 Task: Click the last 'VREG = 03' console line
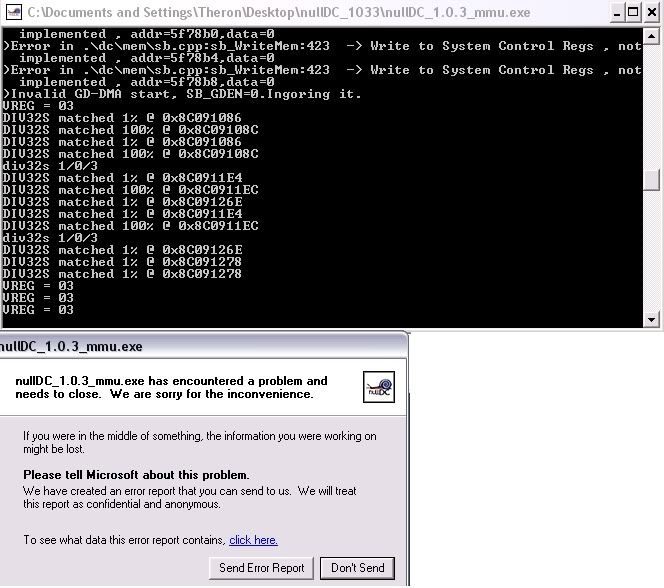38,310
